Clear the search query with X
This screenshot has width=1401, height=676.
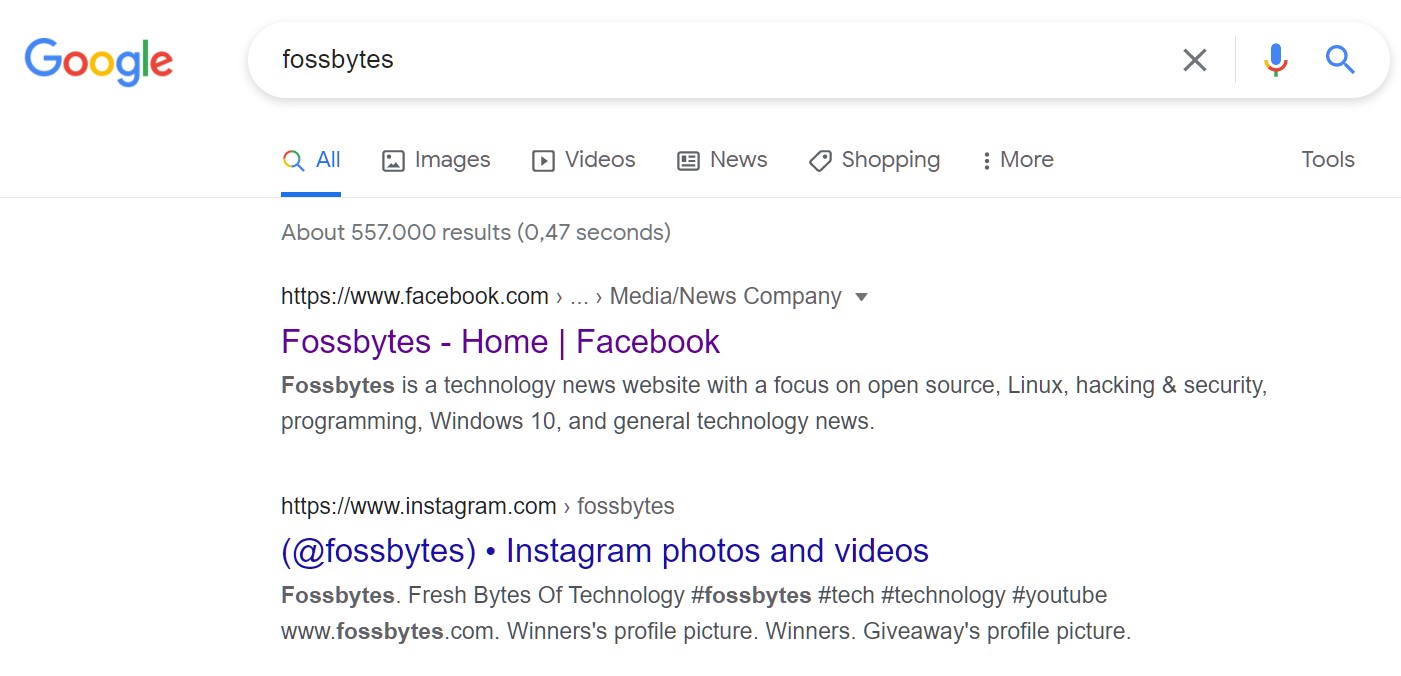1194,60
